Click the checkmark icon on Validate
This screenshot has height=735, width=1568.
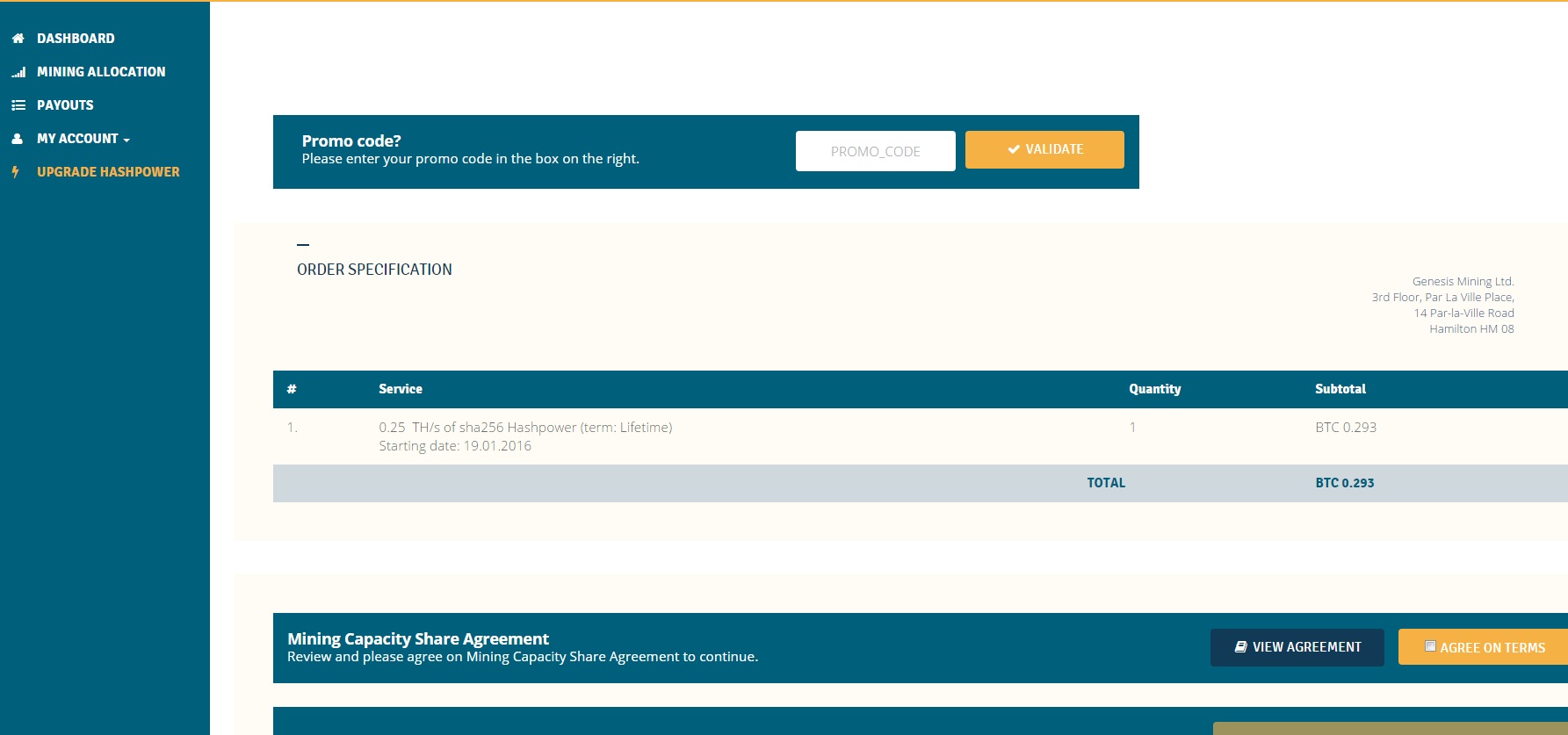tap(1014, 149)
